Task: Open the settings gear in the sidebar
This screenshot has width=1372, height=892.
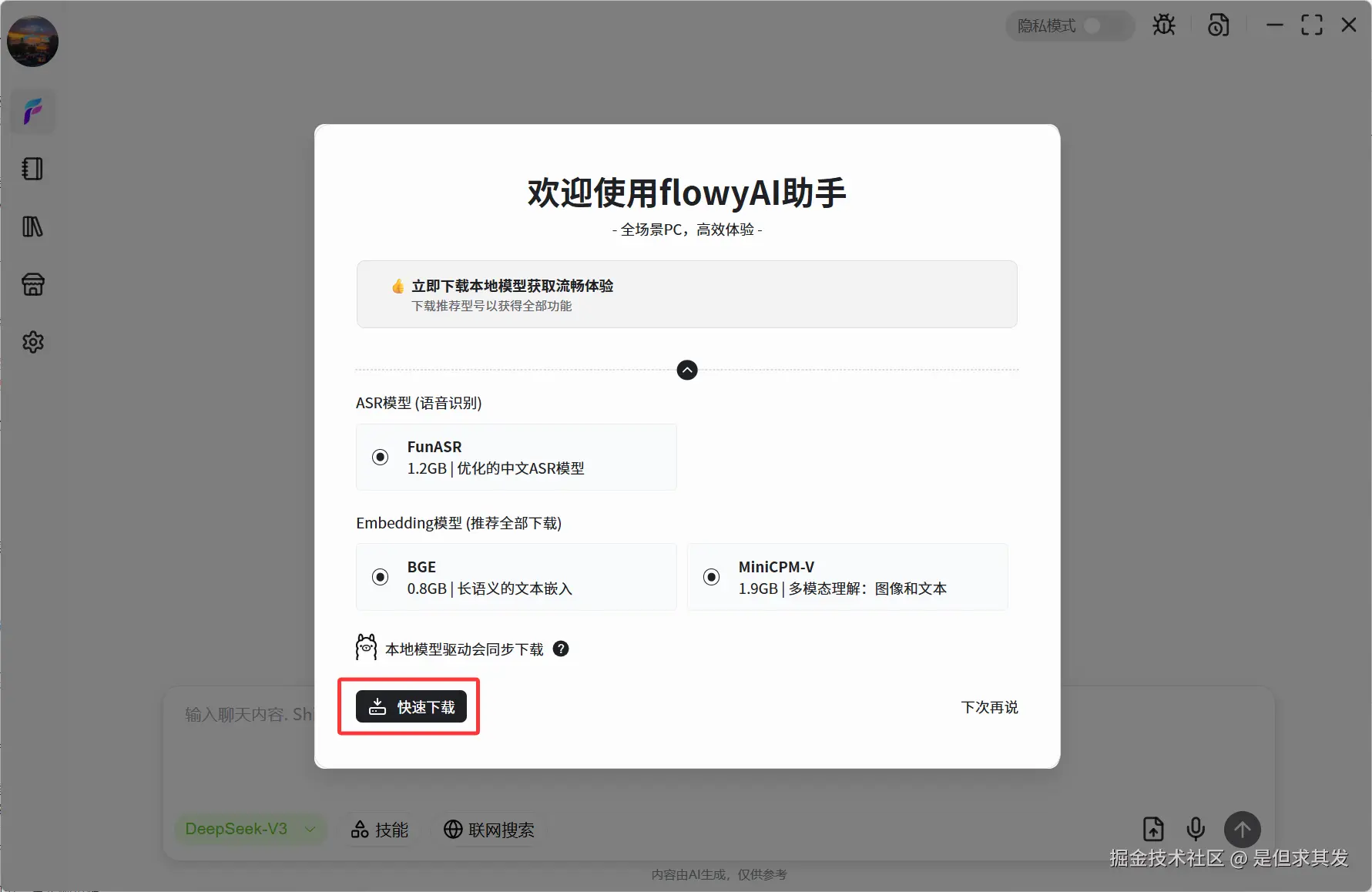Action: (32, 342)
